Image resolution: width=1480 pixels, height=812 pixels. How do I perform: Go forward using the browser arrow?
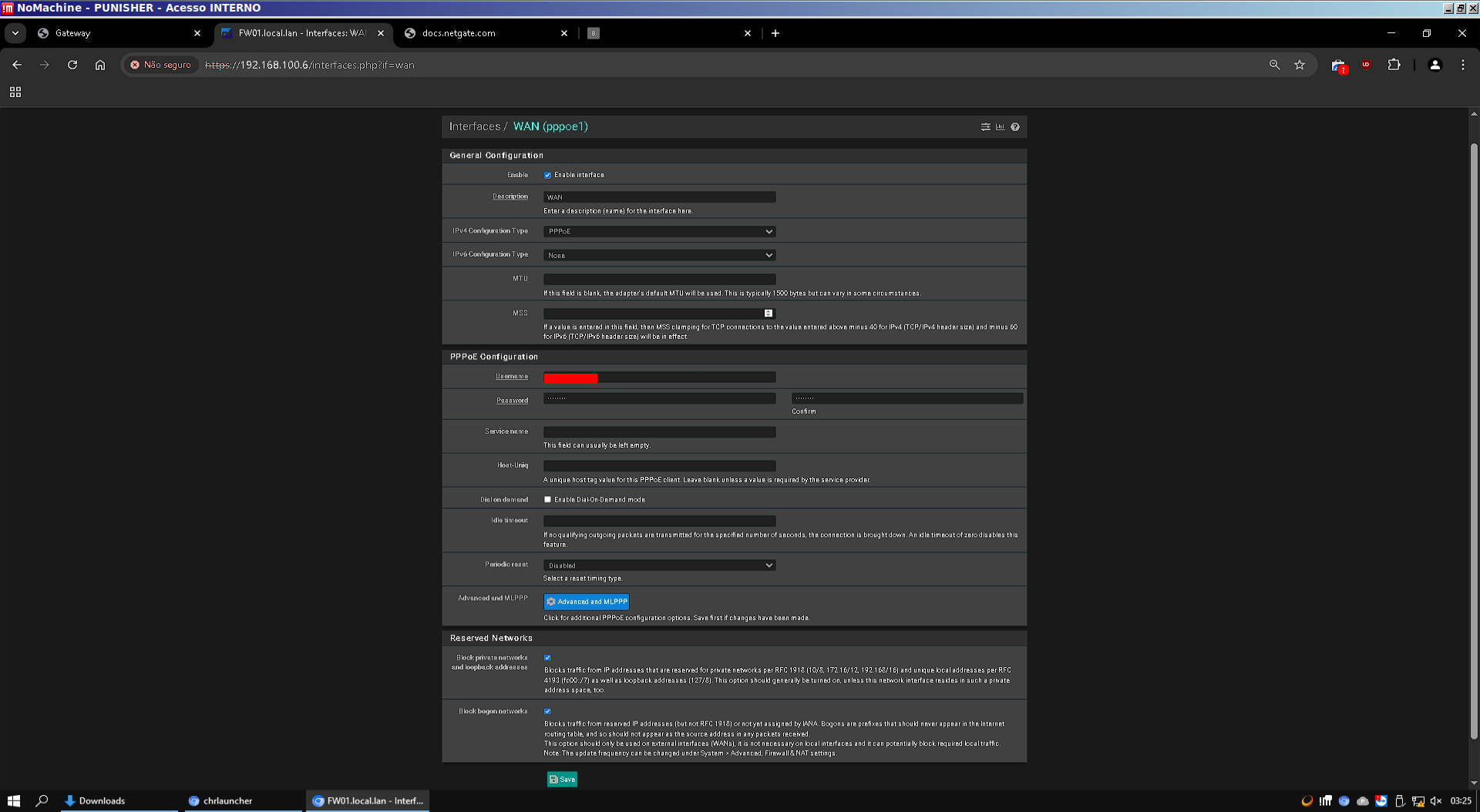[45, 65]
